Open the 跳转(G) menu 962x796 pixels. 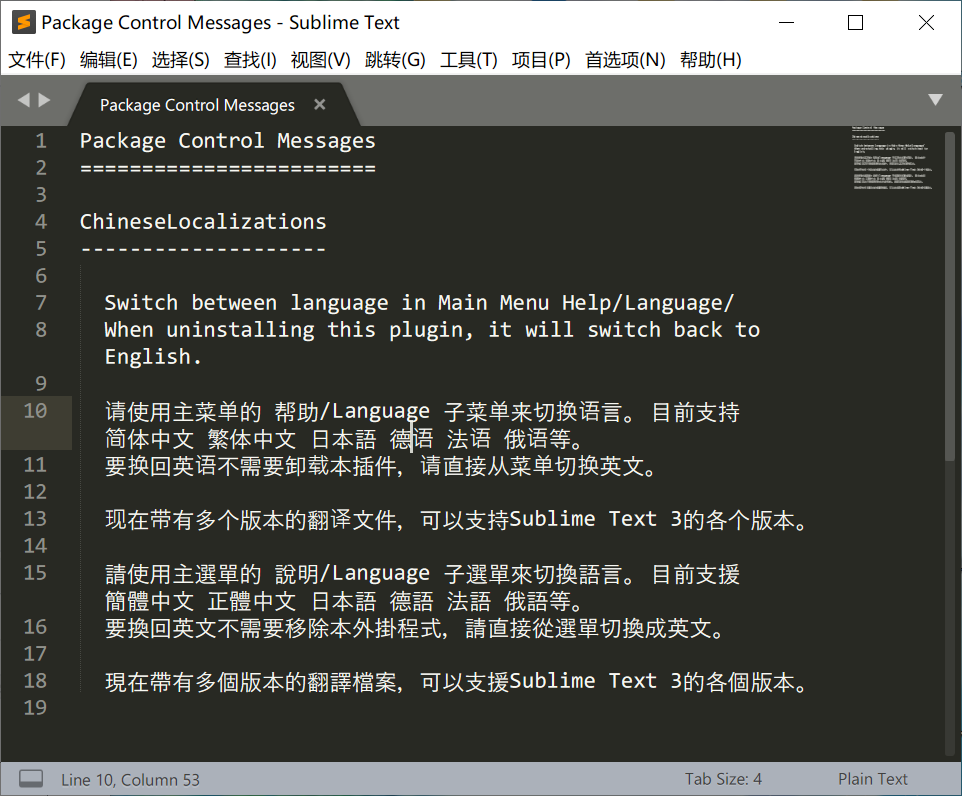395,60
